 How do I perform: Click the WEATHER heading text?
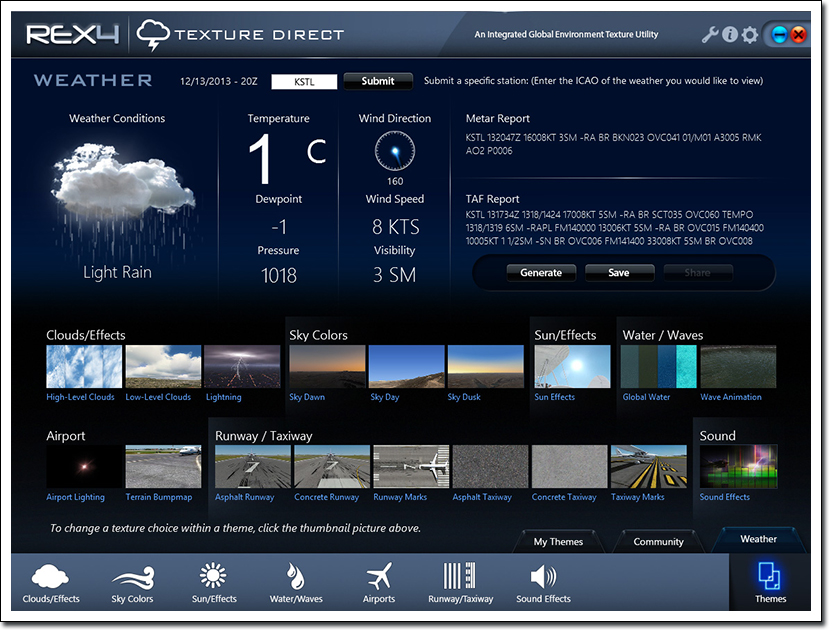(93, 80)
